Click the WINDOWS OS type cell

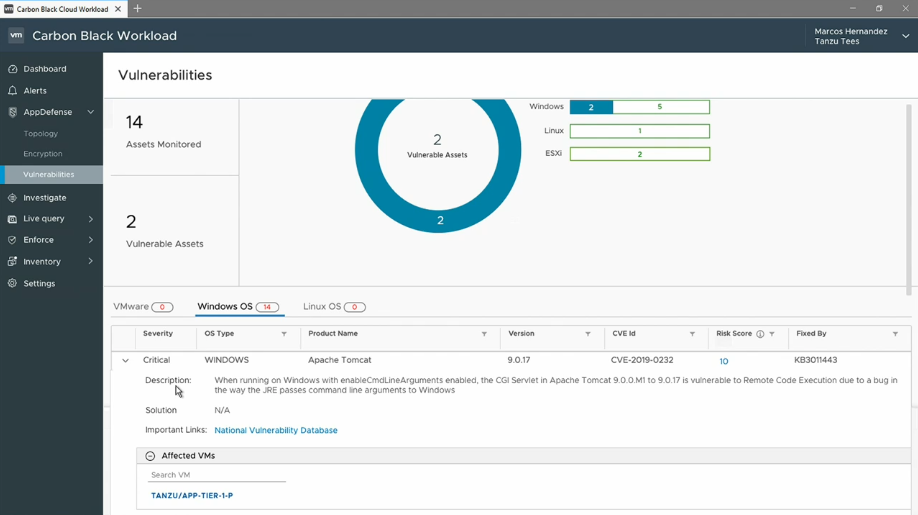pyautogui.click(x=227, y=360)
